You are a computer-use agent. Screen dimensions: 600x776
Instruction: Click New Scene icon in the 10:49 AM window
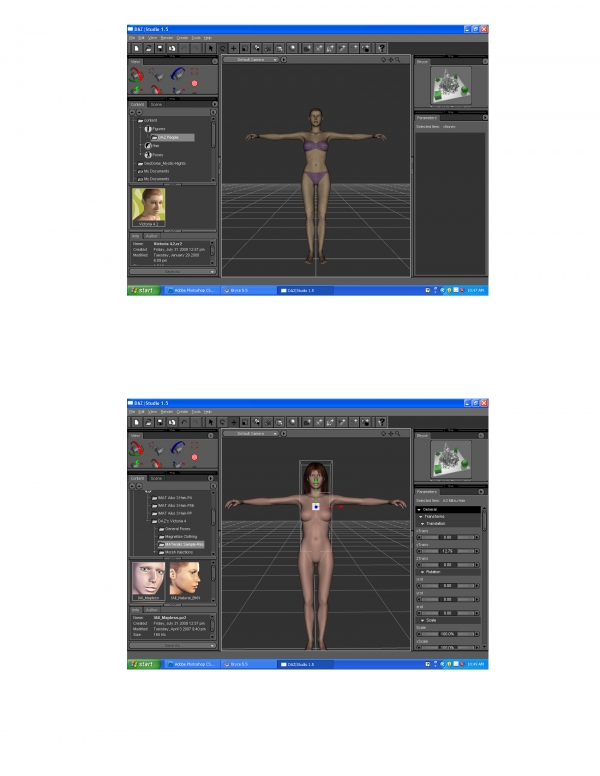[136, 422]
